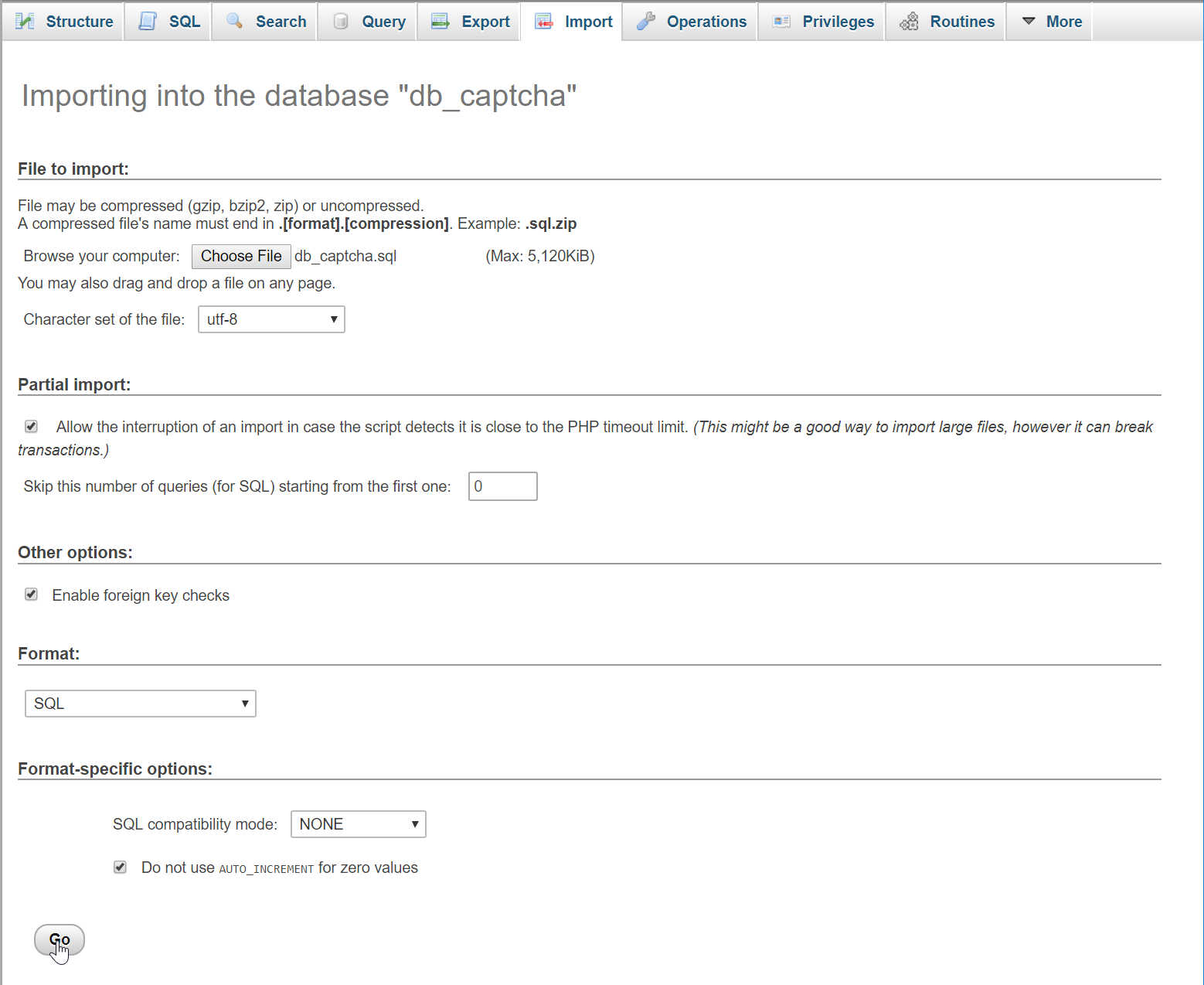The width and height of the screenshot is (1204, 985).
Task: Click the skip queries number field
Action: 502,486
